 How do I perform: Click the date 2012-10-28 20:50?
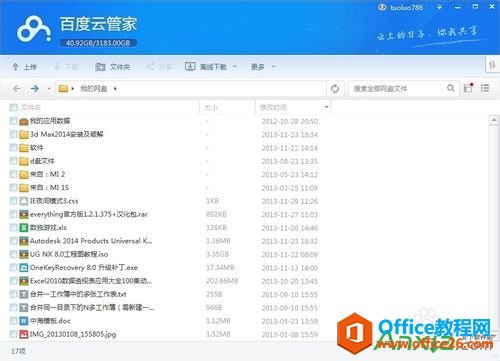click(290, 121)
